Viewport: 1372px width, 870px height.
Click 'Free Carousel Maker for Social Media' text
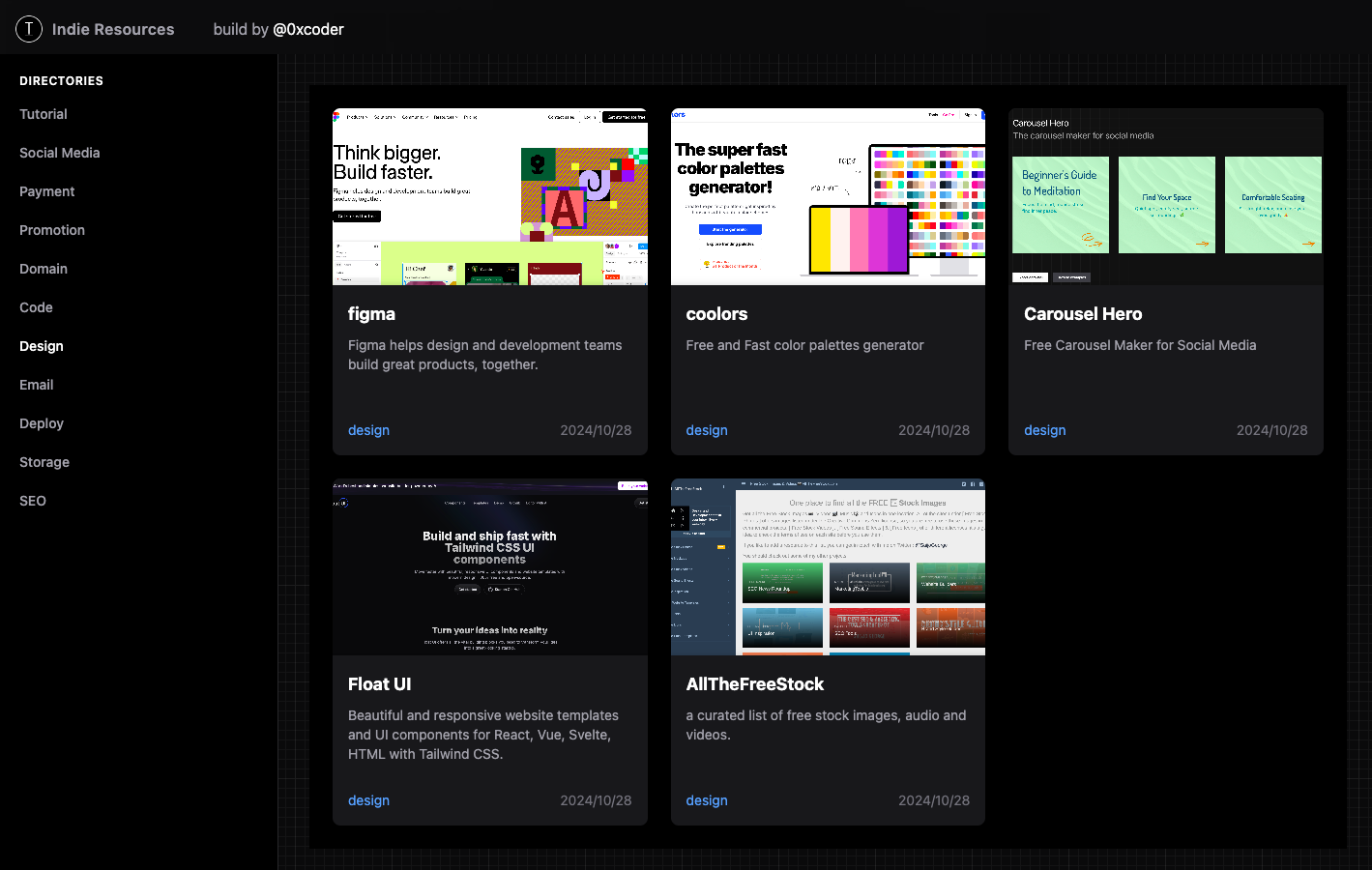pos(1140,345)
